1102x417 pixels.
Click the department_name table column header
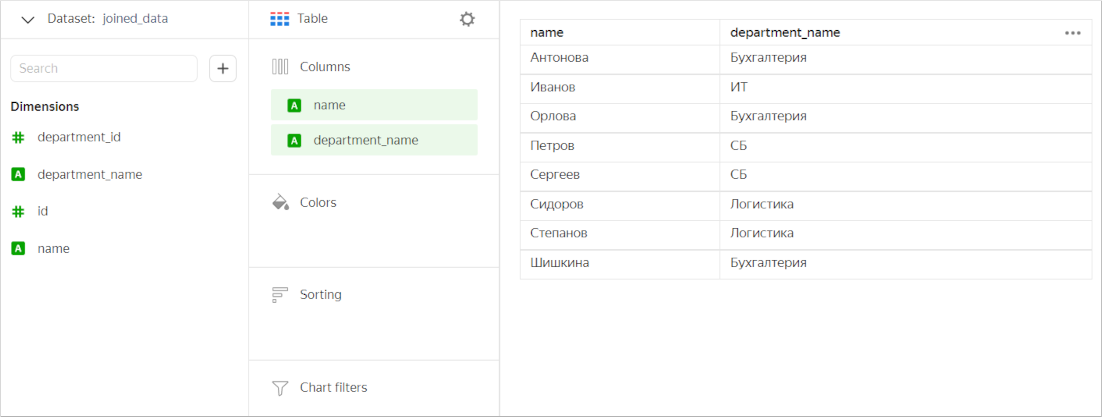pyautogui.click(x=785, y=33)
